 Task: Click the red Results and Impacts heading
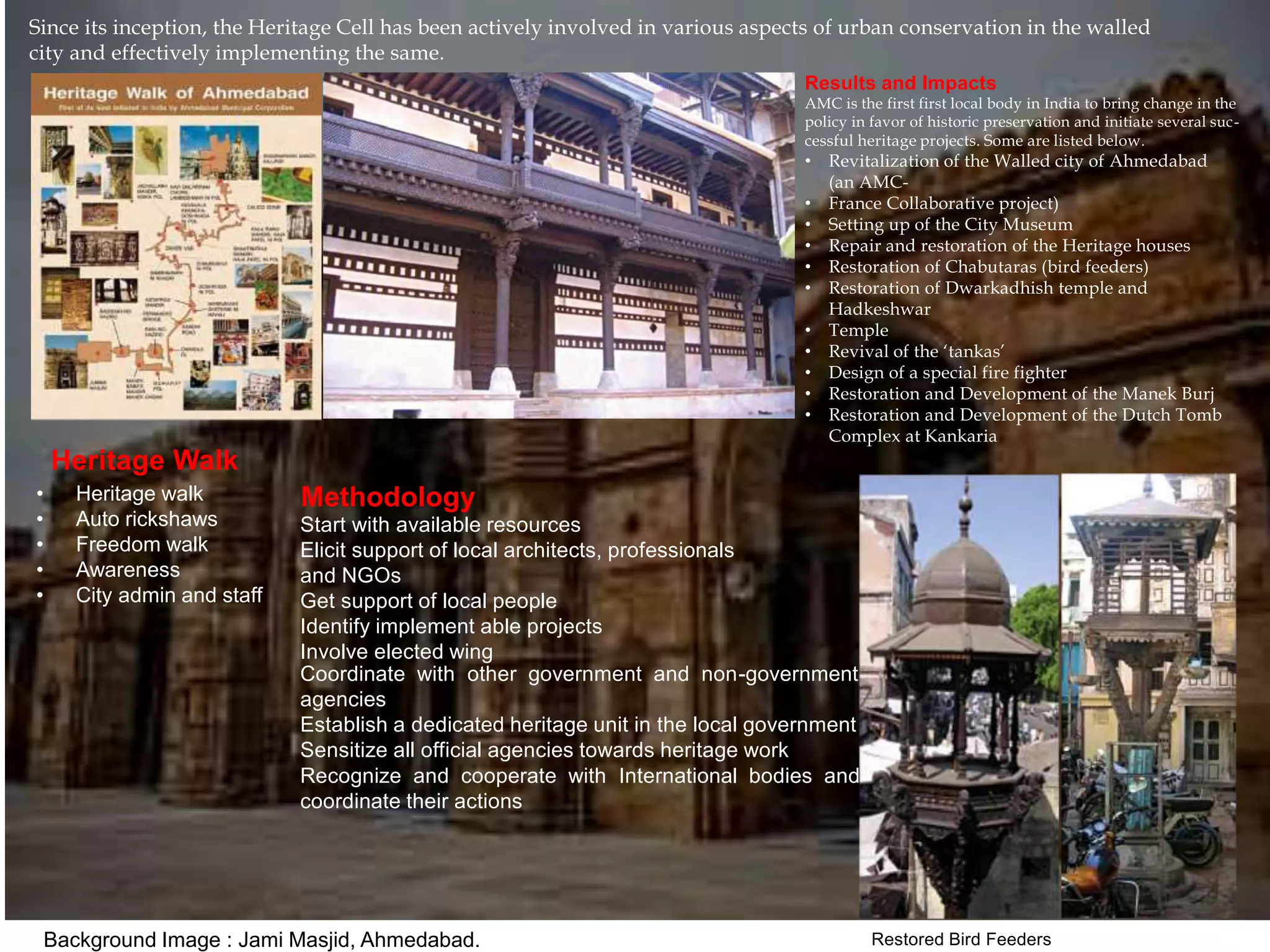tap(900, 83)
